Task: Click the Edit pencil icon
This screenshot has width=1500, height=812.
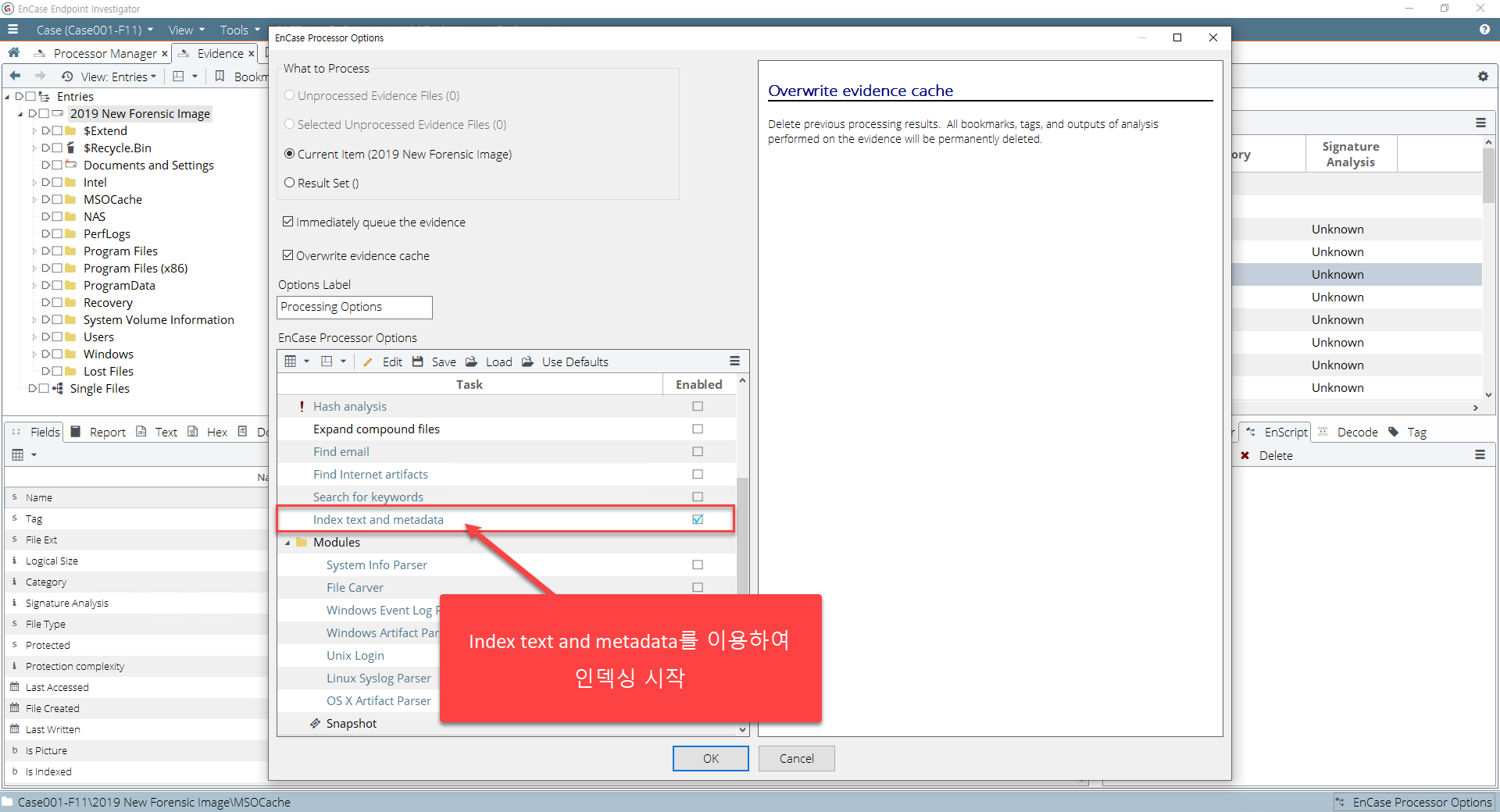Action: (367, 361)
